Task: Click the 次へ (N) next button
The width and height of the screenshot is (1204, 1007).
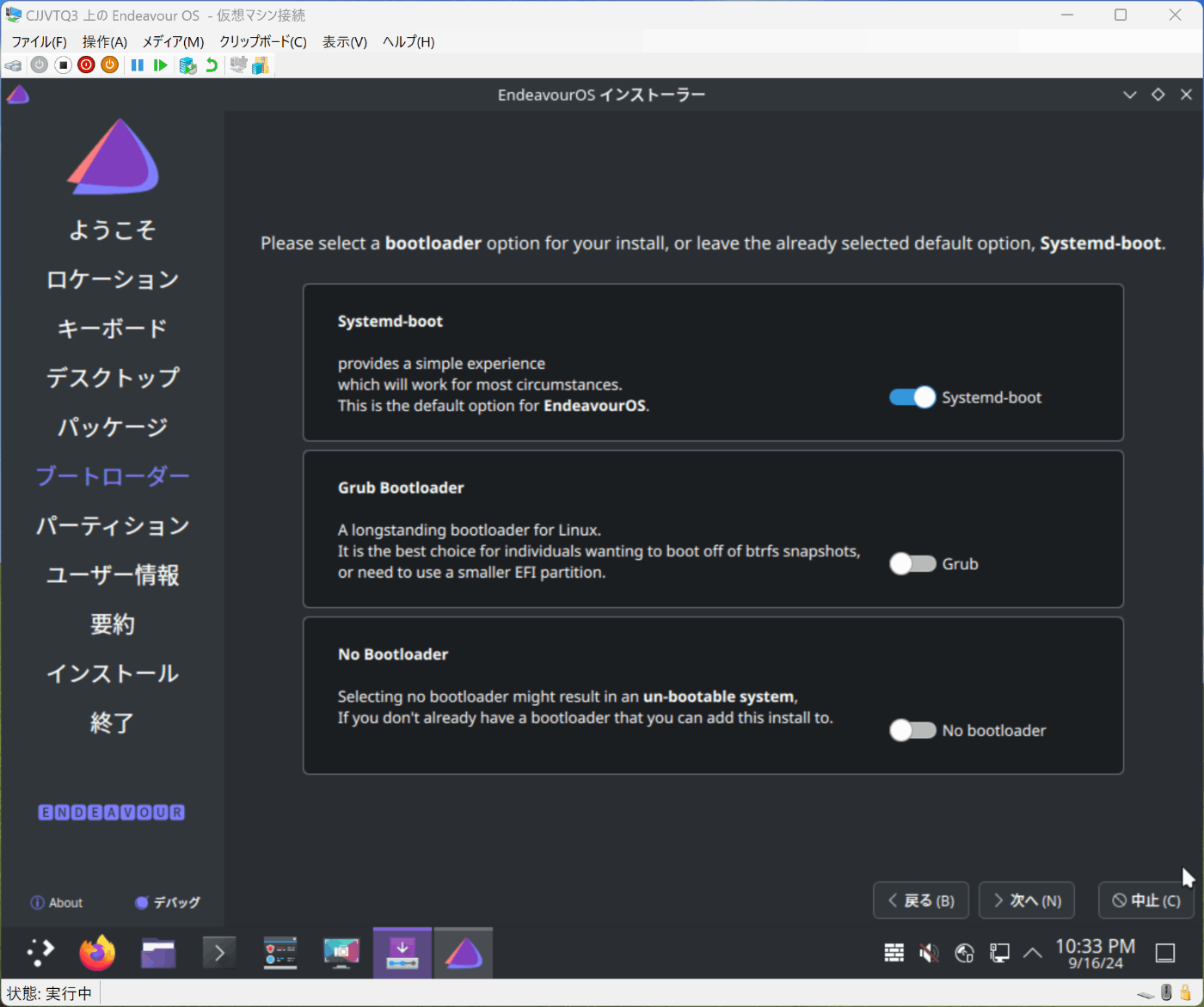Action: click(1027, 900)
